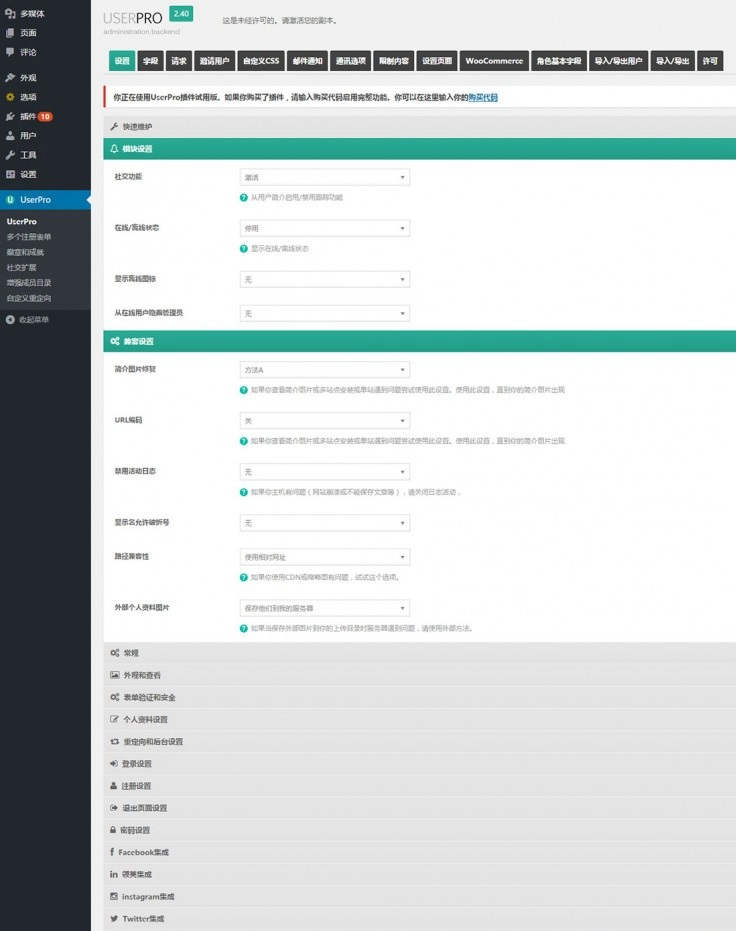Open the 显示名允许破折号 dropdown
Image resolution: width=736 pixels, height=931 pixels.
tap(325, 522)
